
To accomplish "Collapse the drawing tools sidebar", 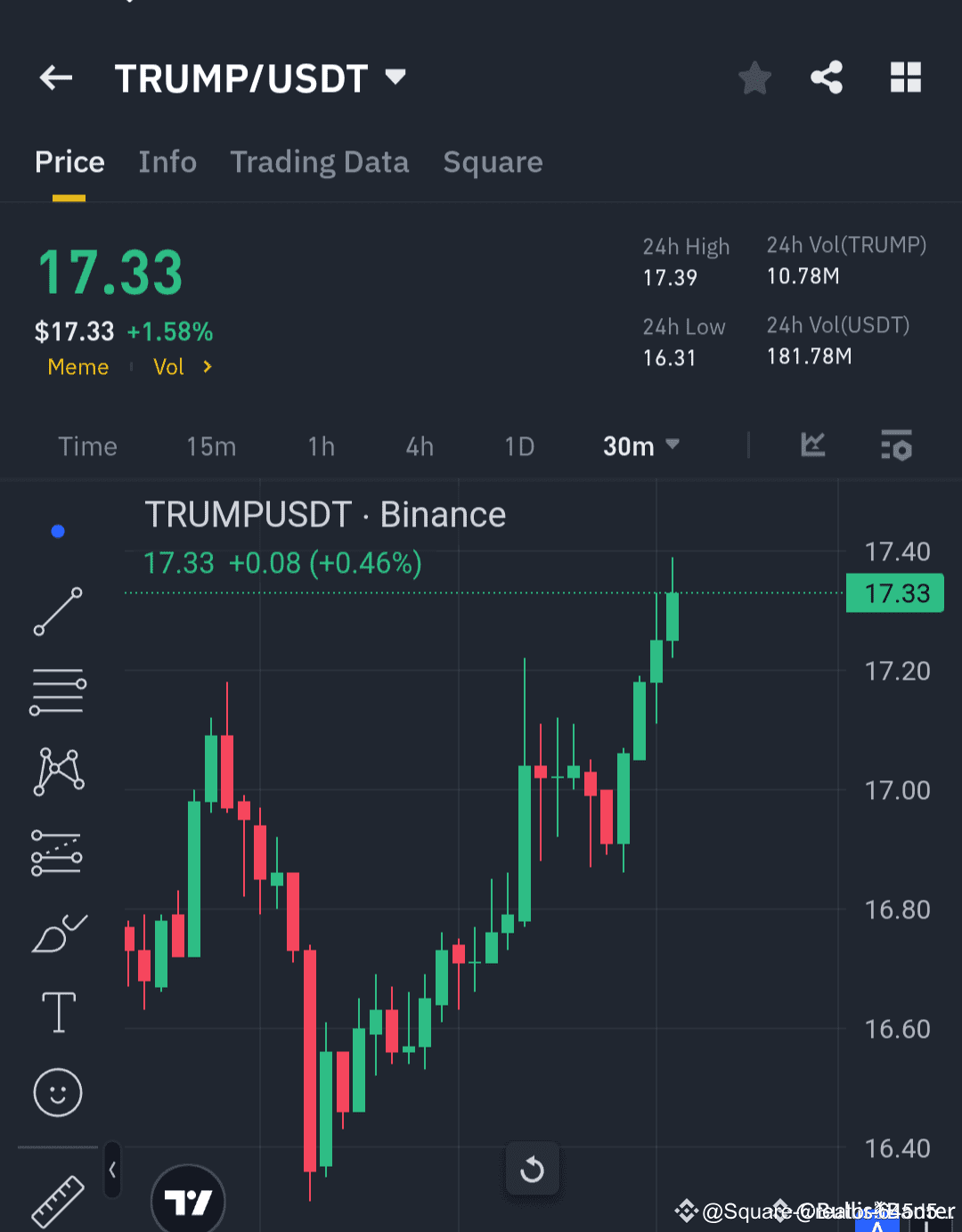I will tap(112, 1171).
